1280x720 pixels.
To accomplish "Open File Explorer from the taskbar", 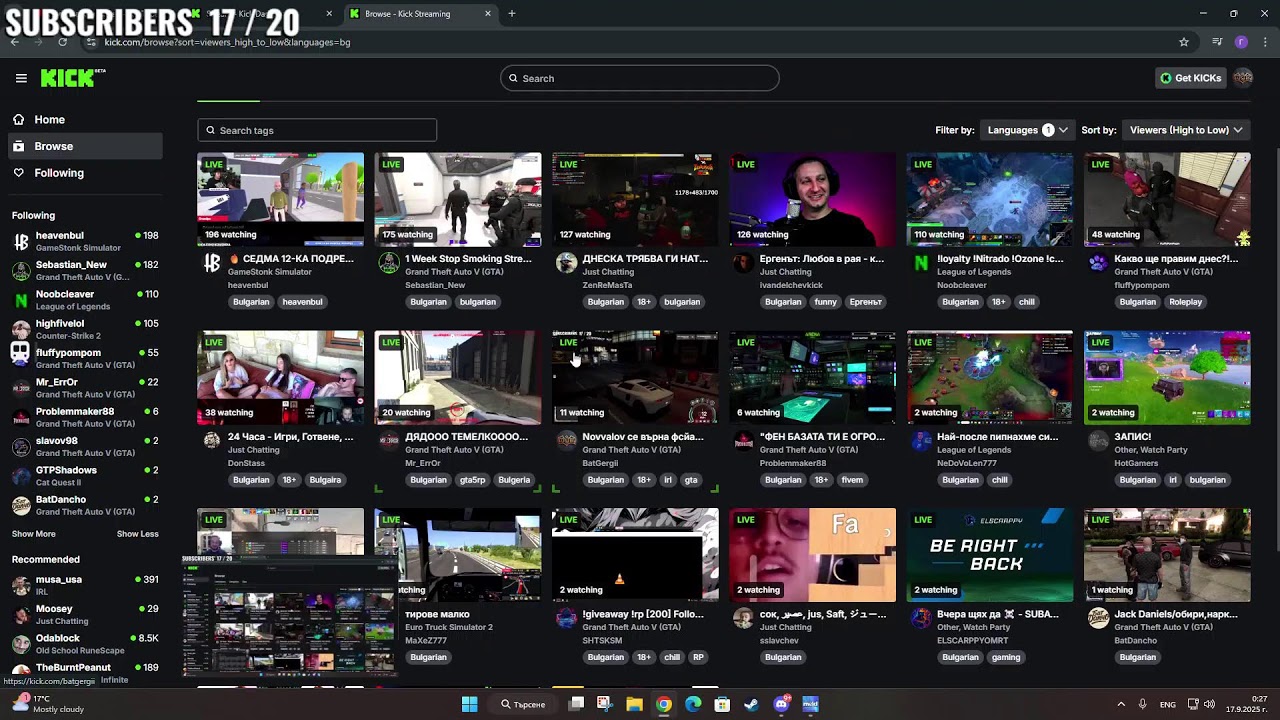I will point(634,704).
